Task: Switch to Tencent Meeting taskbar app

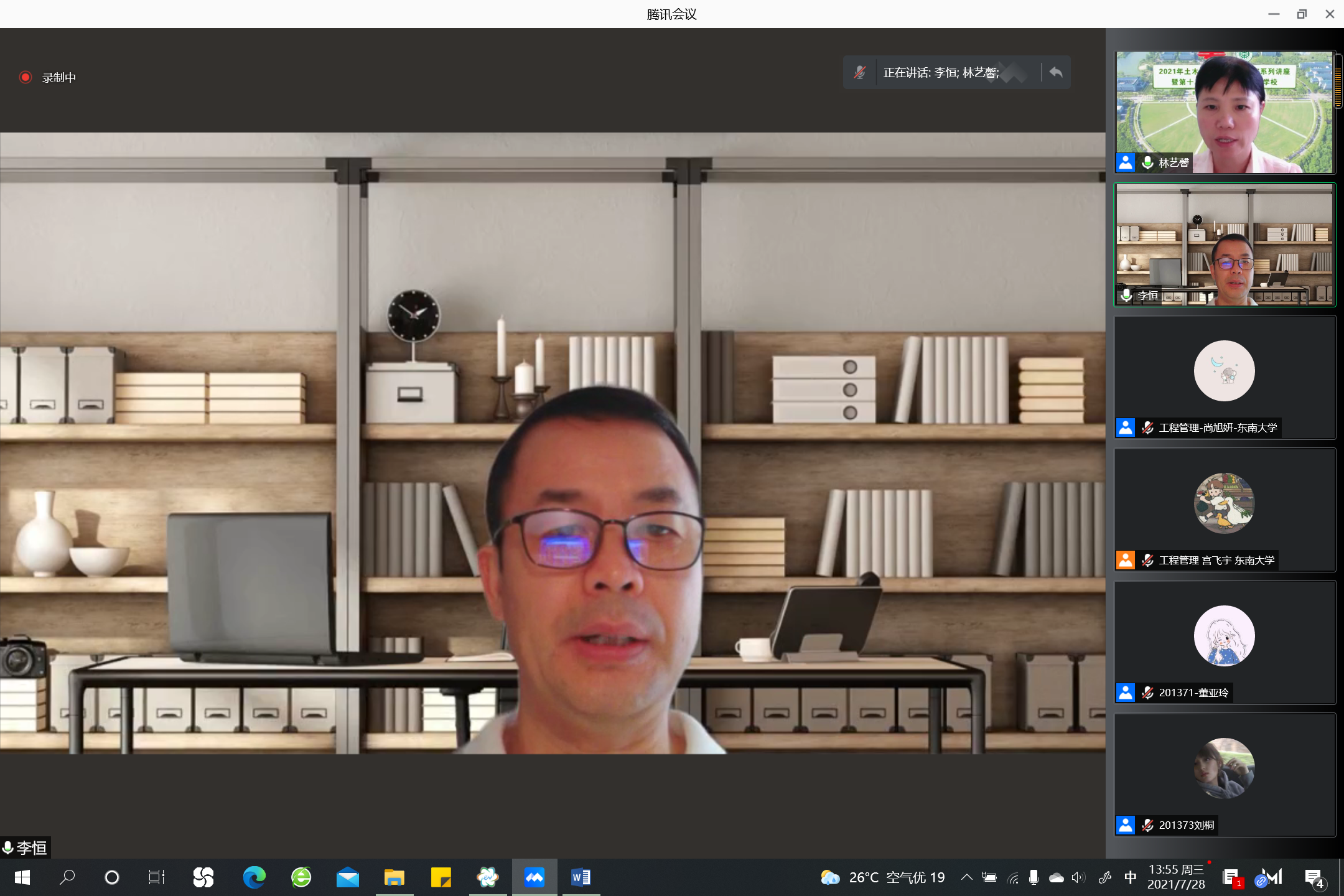Action: coord(534,877)
